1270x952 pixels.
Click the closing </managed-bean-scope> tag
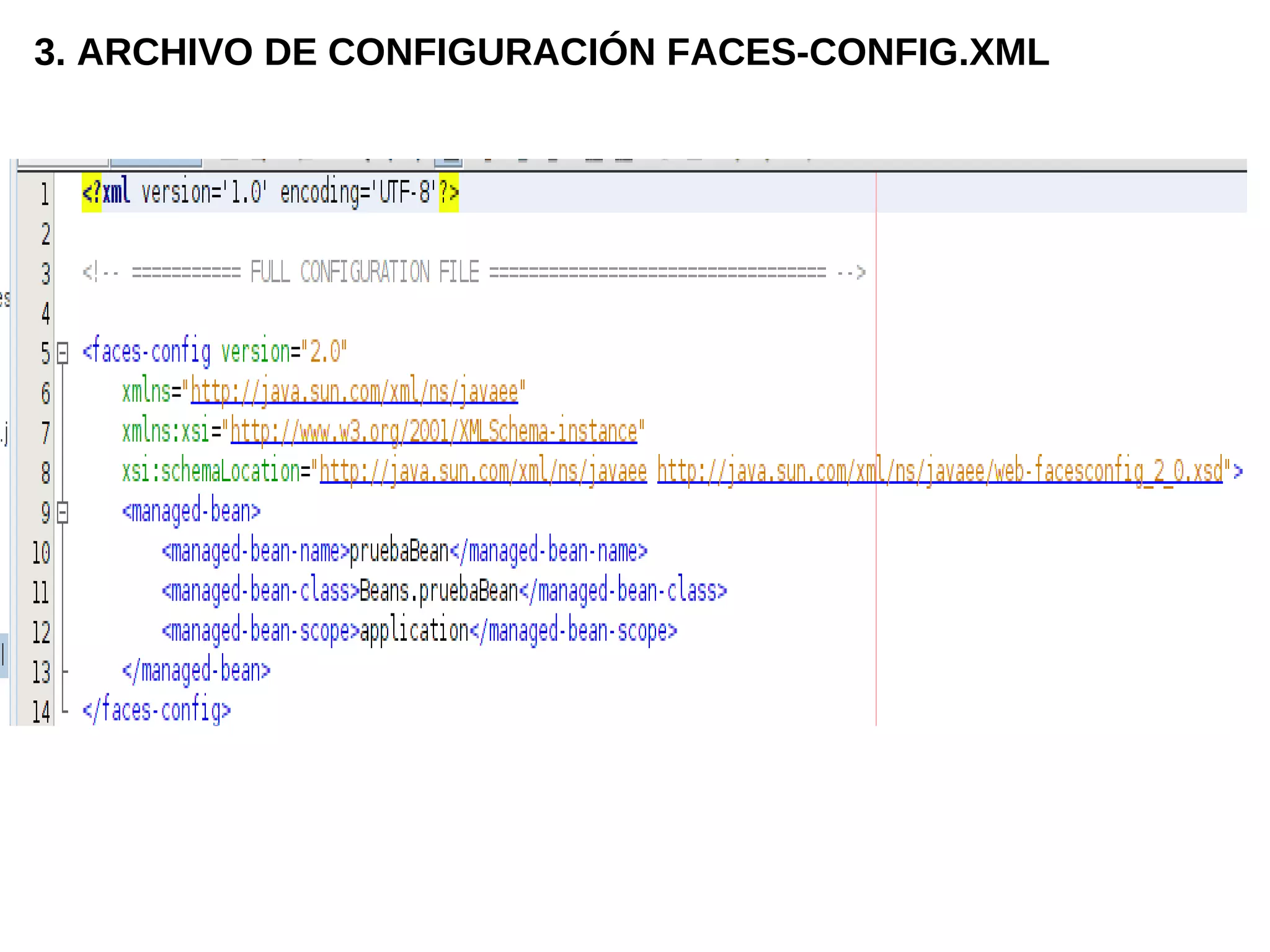[573, 631]
